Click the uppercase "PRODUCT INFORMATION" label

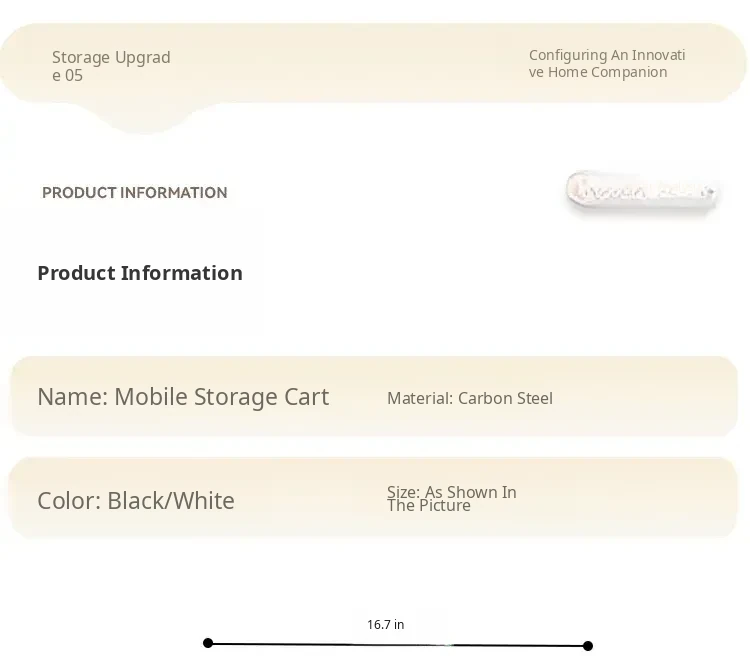point(135,193)
